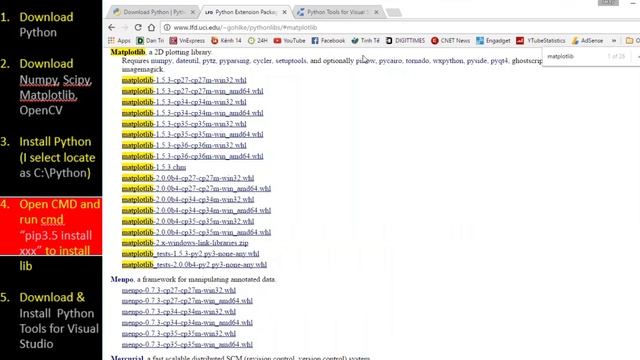Open the Dan Tri bookmark
640x360 pixels.
tap(150, 40)
